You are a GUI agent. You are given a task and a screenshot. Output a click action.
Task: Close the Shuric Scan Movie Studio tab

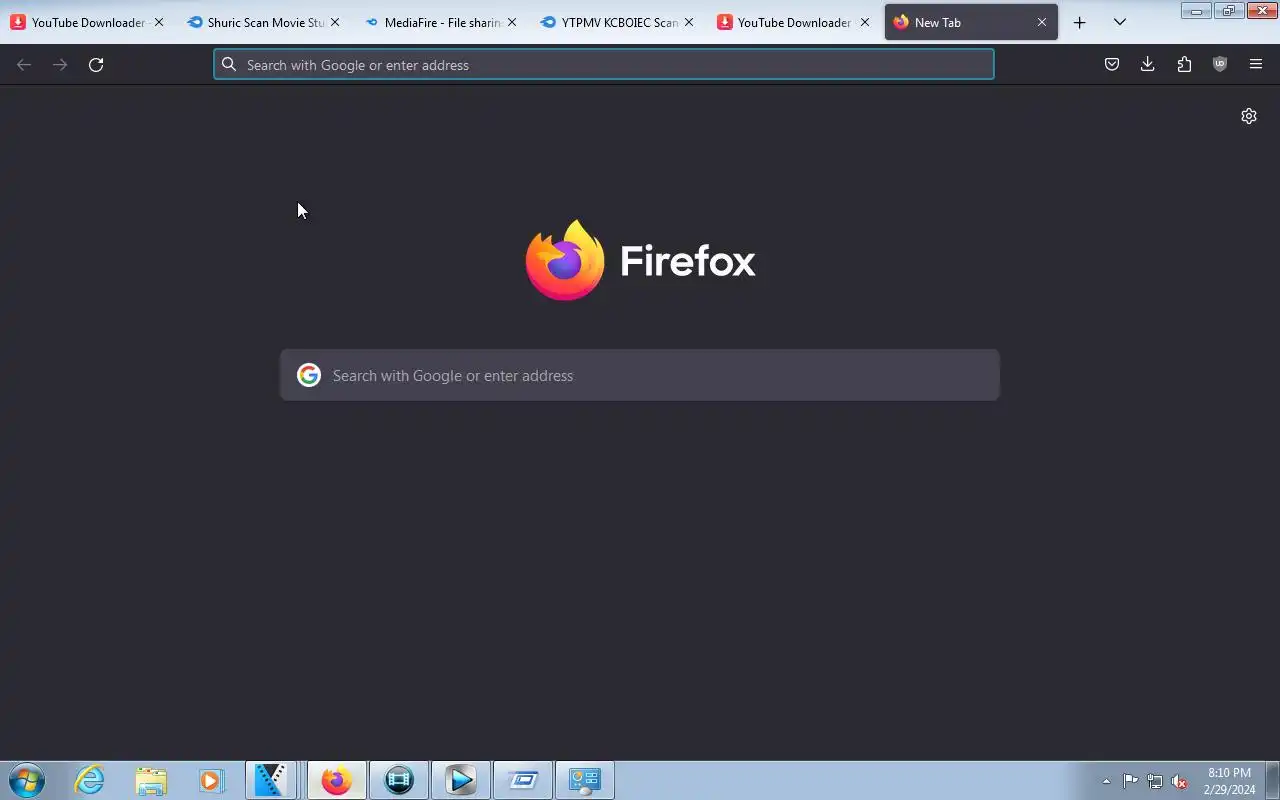pos(335,22)
